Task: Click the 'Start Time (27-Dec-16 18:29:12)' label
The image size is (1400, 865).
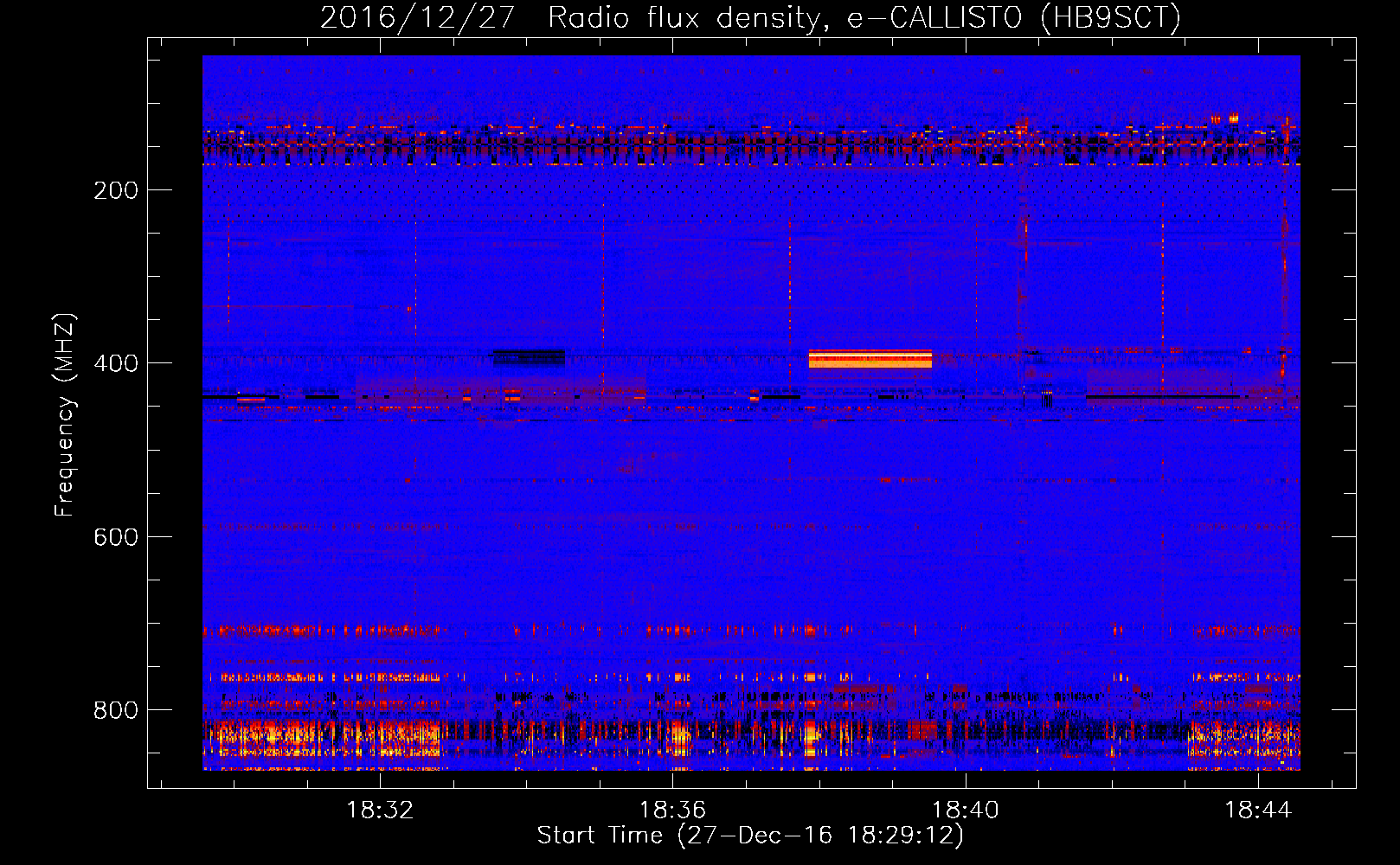Action: coord(750,836)
